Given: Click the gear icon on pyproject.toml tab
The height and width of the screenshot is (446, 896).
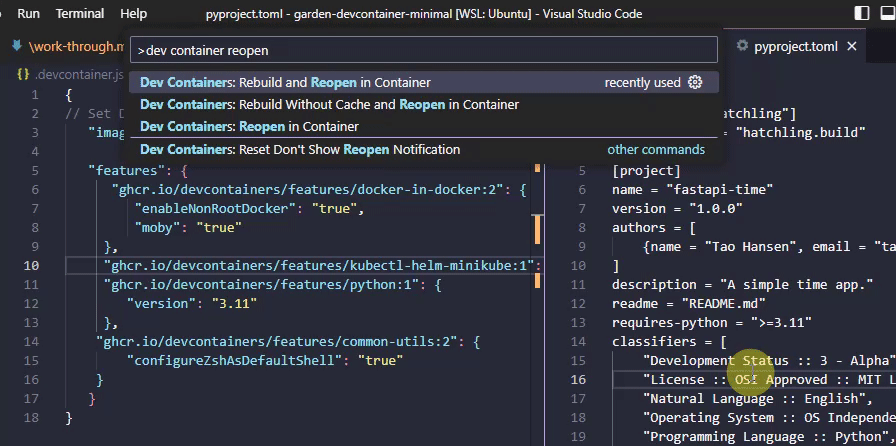Looking at the screenshot, I should coord(742,46).
